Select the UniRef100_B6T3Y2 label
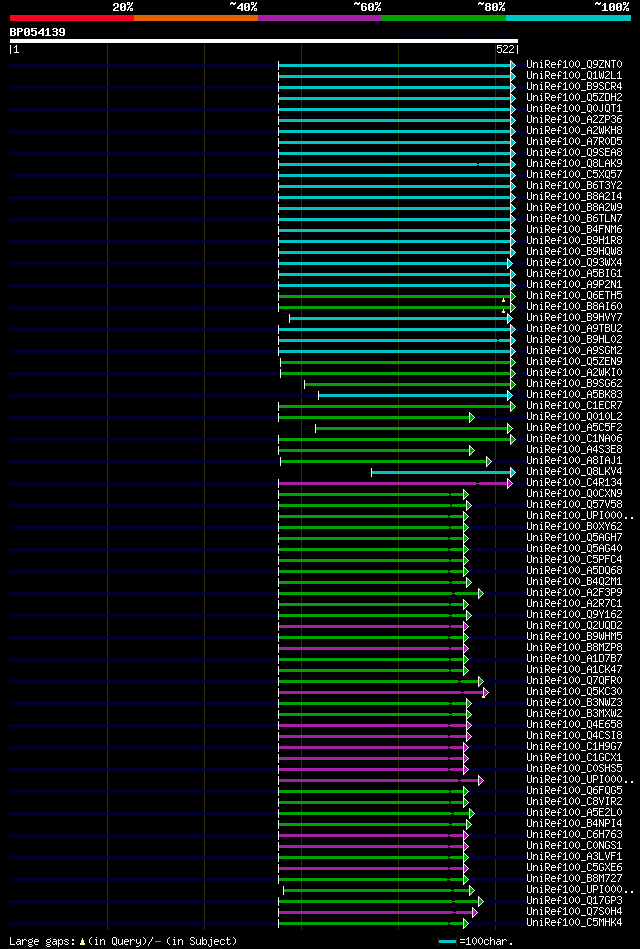The width and height of the screenshot is (640, 949). tap(574, 185)
